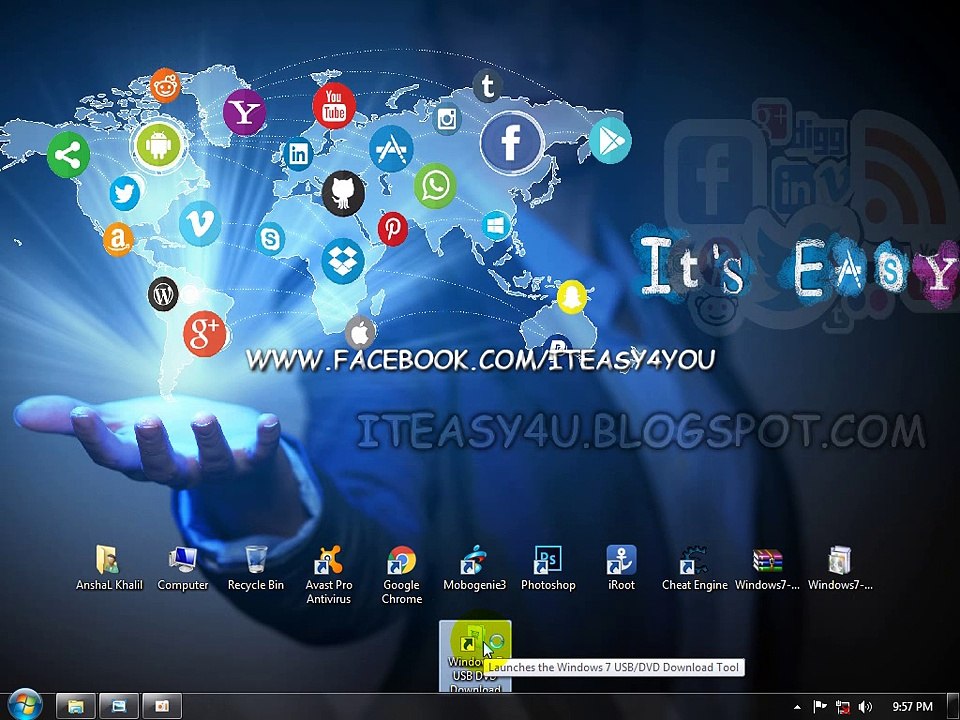Select the Windows7 WinRAR archive icon

tap(767, 568)
